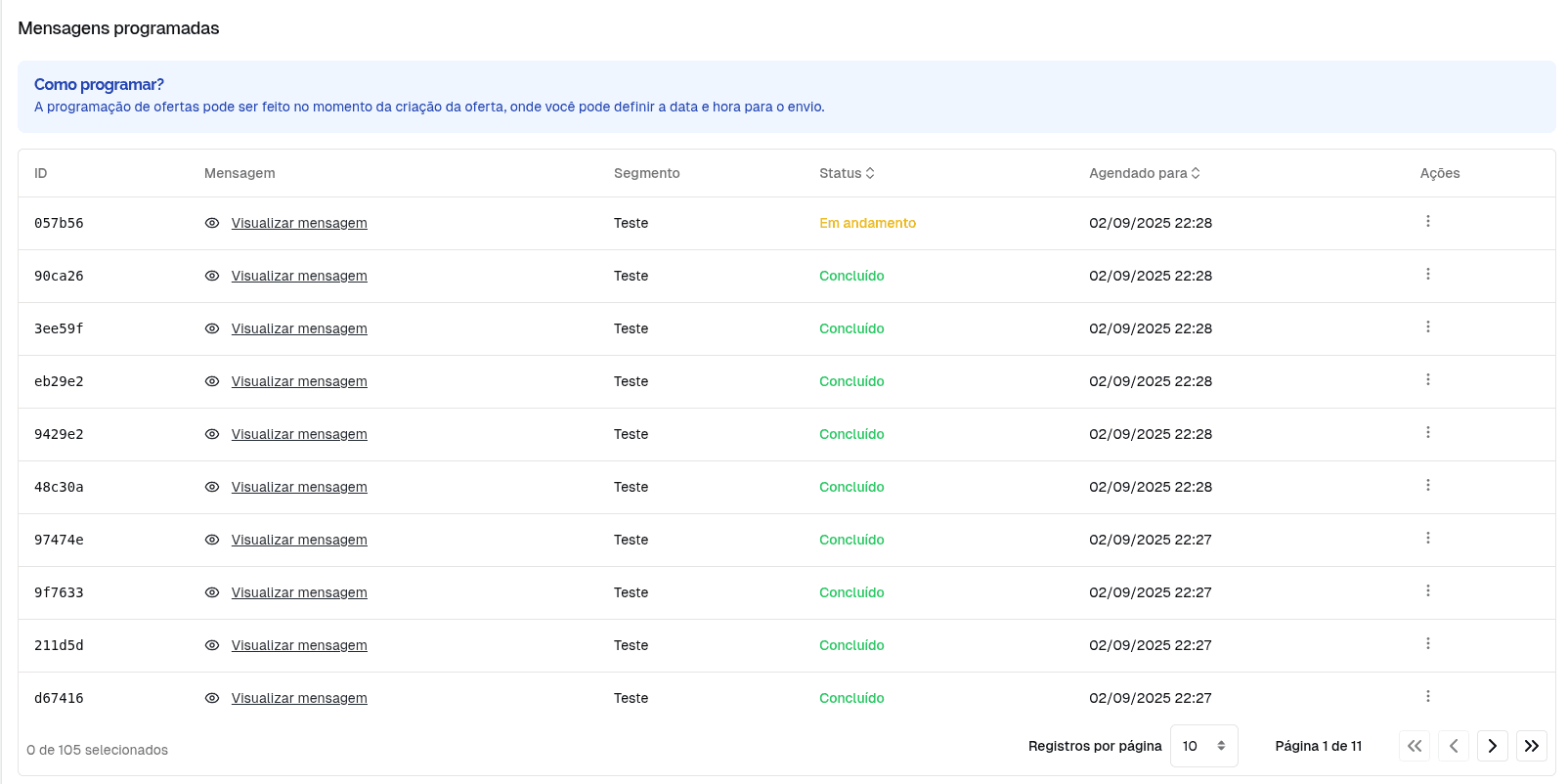Click eye icon in row 057b56
Viewport: 1568px width, 784px height.
[211, 223]
